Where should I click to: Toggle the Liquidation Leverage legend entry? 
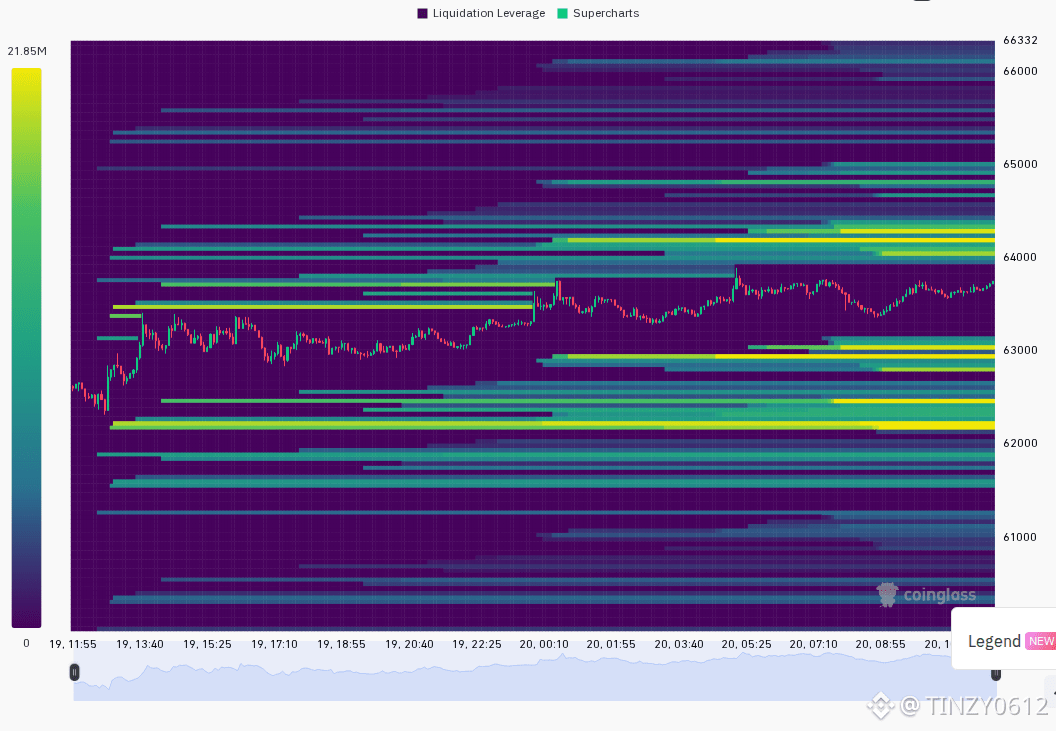tap(481, 13)
